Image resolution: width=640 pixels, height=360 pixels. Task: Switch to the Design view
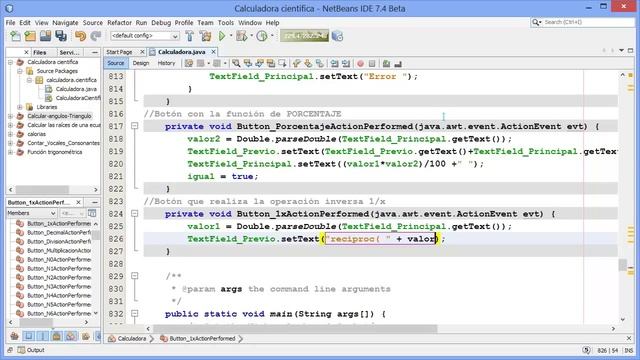(x=141, y=63)
